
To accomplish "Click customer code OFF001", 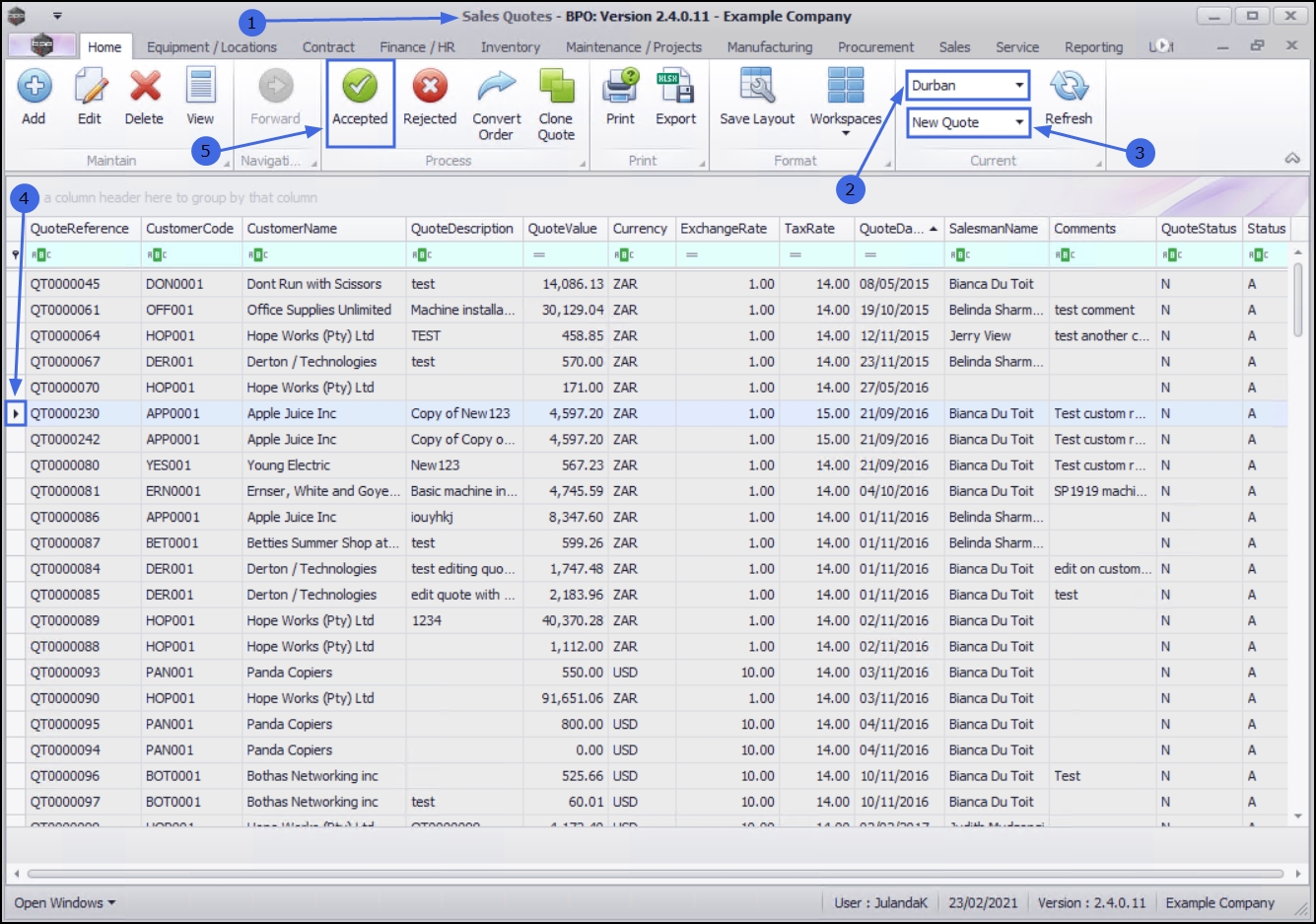I will [x=191, y=310].
